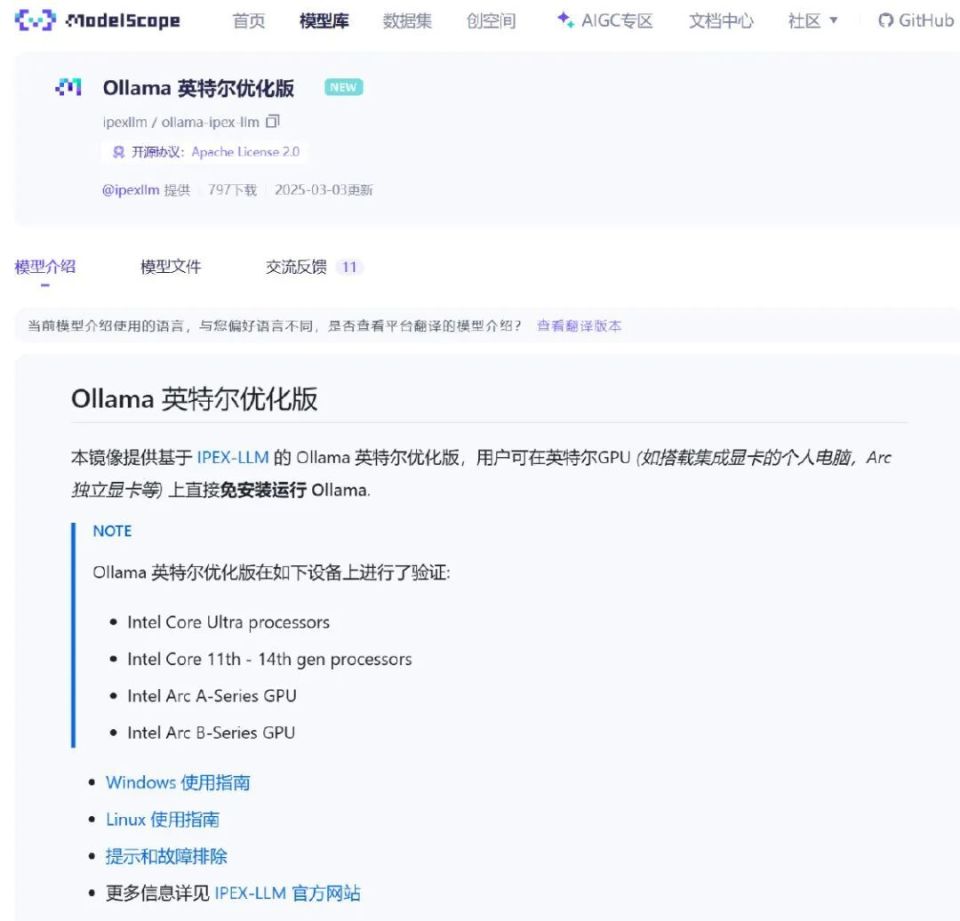This screenshot has width=960, height=921.
Task: Click the Apache License 2.0 tag
Action: tap(246, 152)
